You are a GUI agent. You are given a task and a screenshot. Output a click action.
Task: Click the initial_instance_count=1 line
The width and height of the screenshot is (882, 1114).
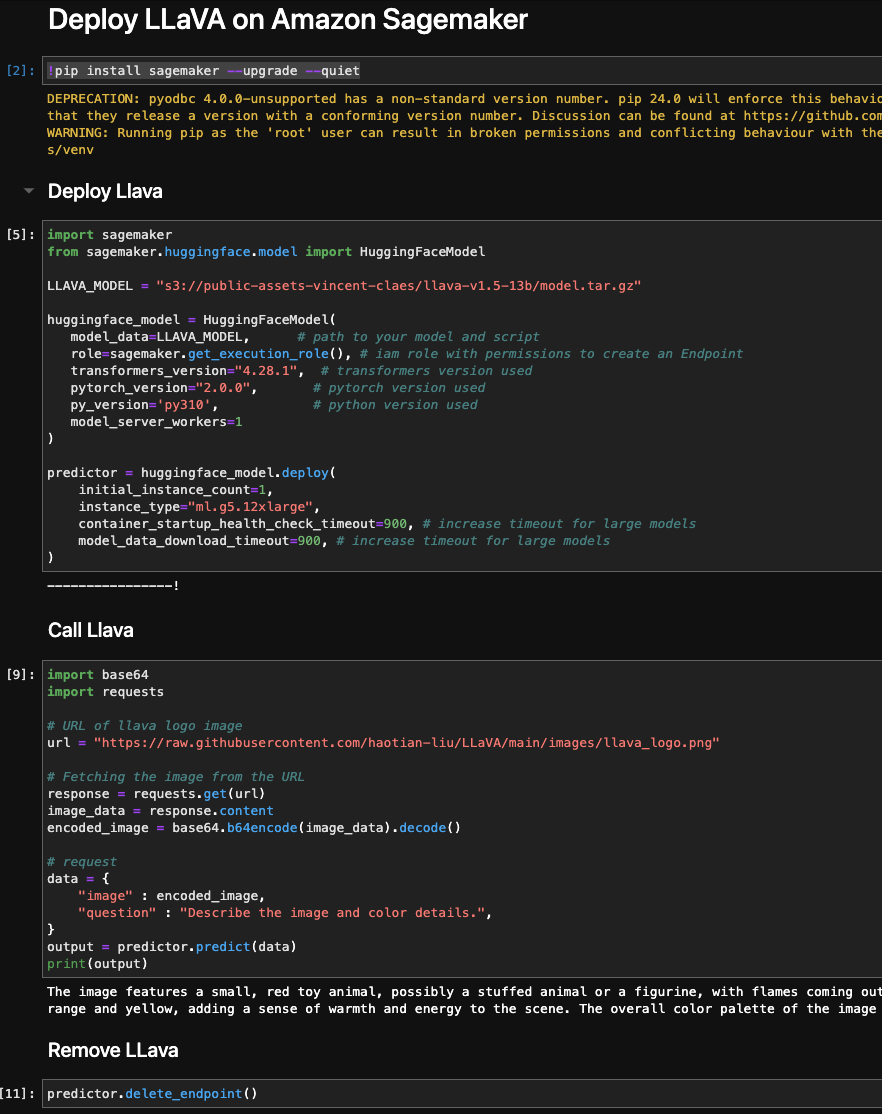[176, 490]
